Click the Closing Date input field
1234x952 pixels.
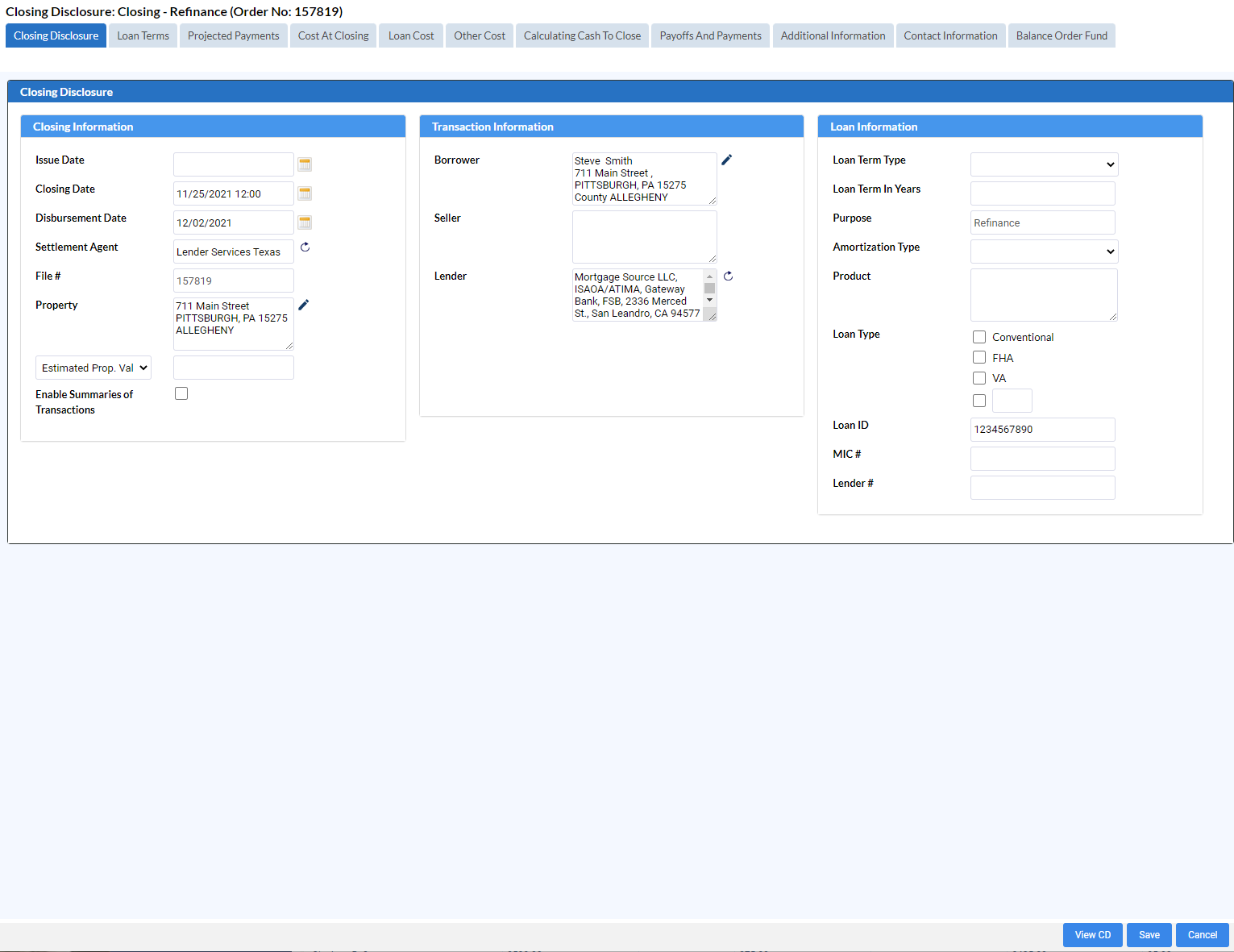tap(234, 193)
